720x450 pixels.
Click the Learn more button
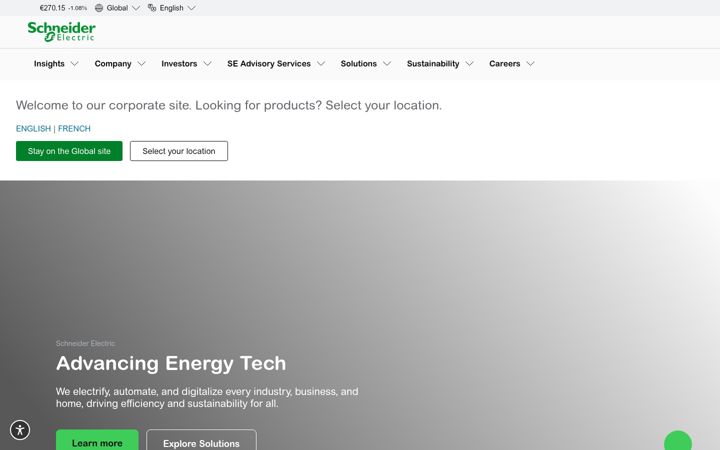[97, 441]
